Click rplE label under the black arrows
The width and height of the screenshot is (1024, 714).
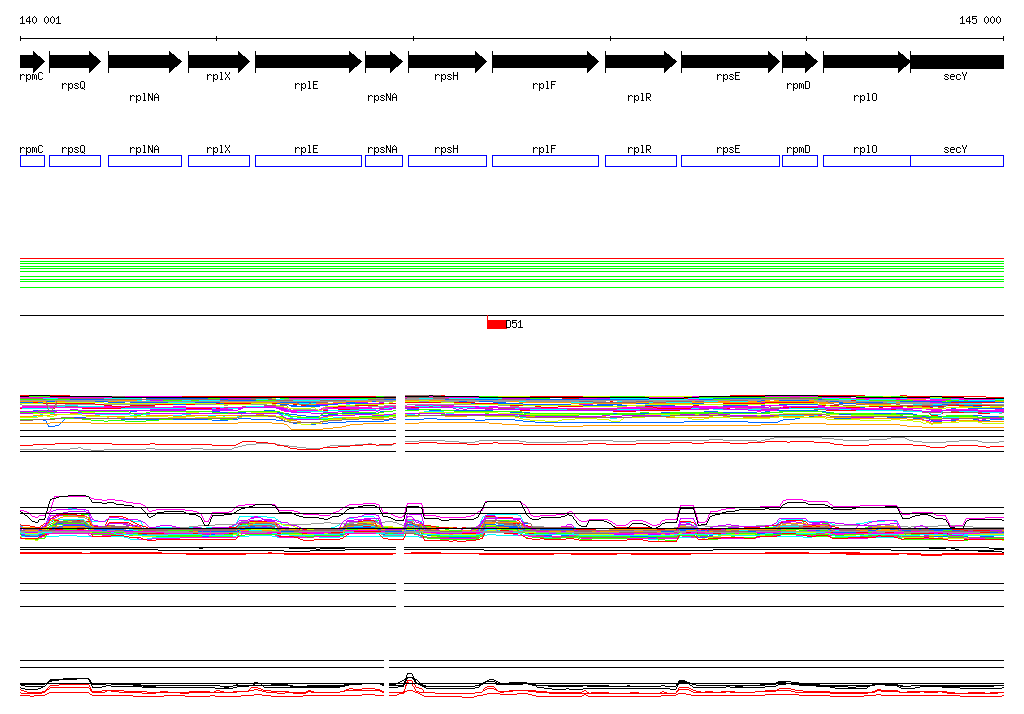(x=306, y=85)
